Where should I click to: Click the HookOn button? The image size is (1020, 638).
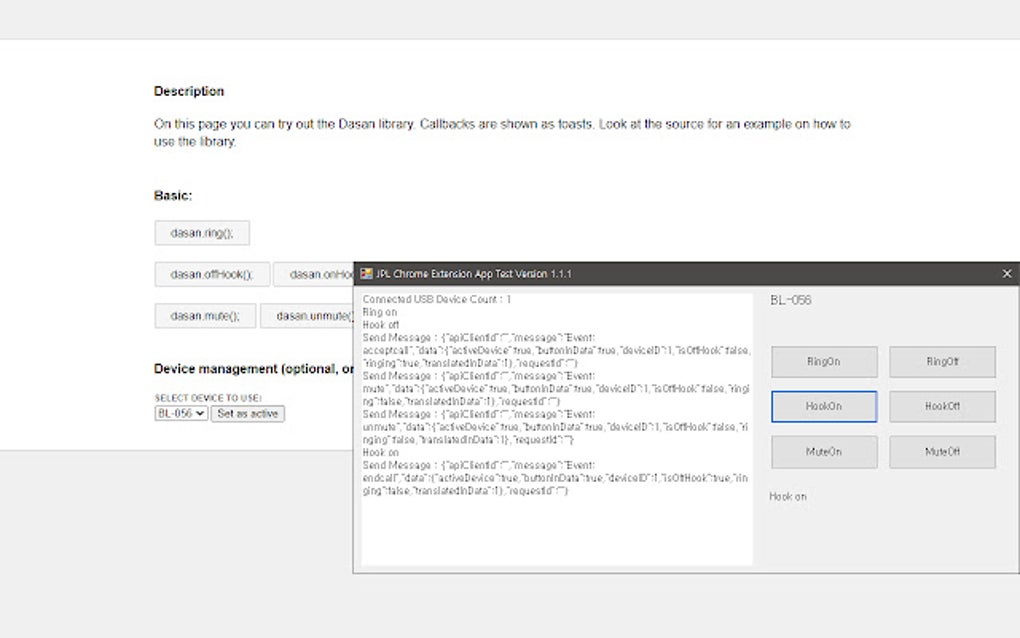point(824,407)
